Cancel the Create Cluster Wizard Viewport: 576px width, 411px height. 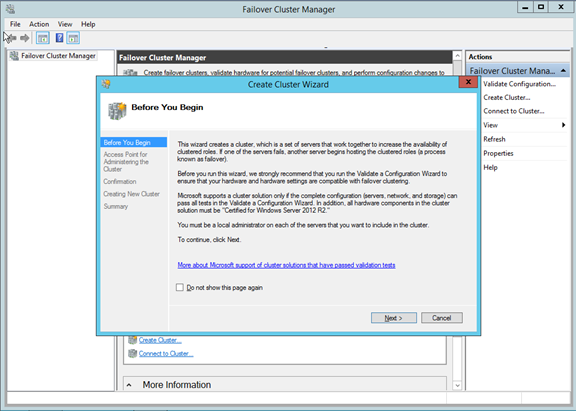[x=442, y=318]
